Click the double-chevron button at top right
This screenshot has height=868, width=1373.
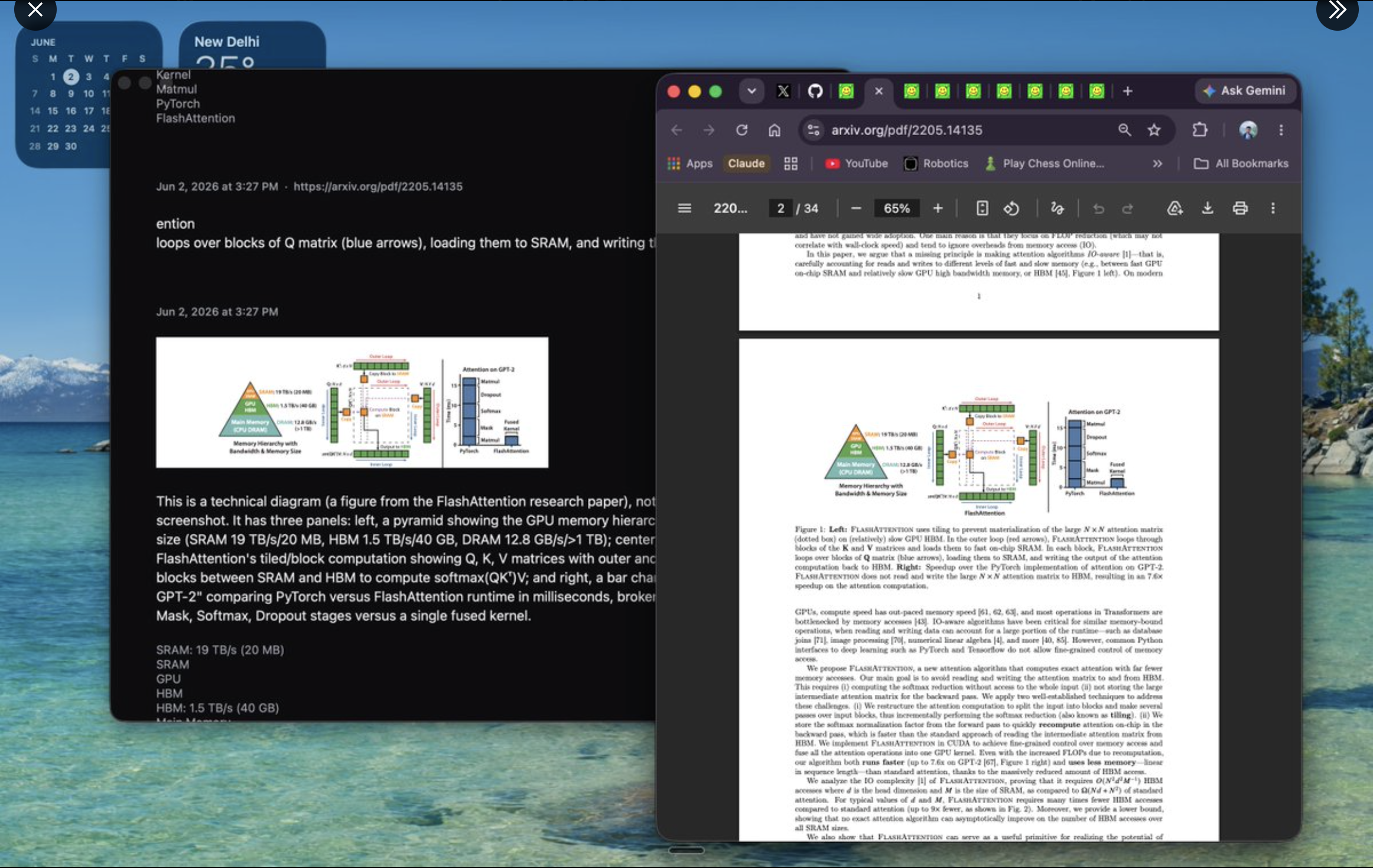(x=1337, y=9)
